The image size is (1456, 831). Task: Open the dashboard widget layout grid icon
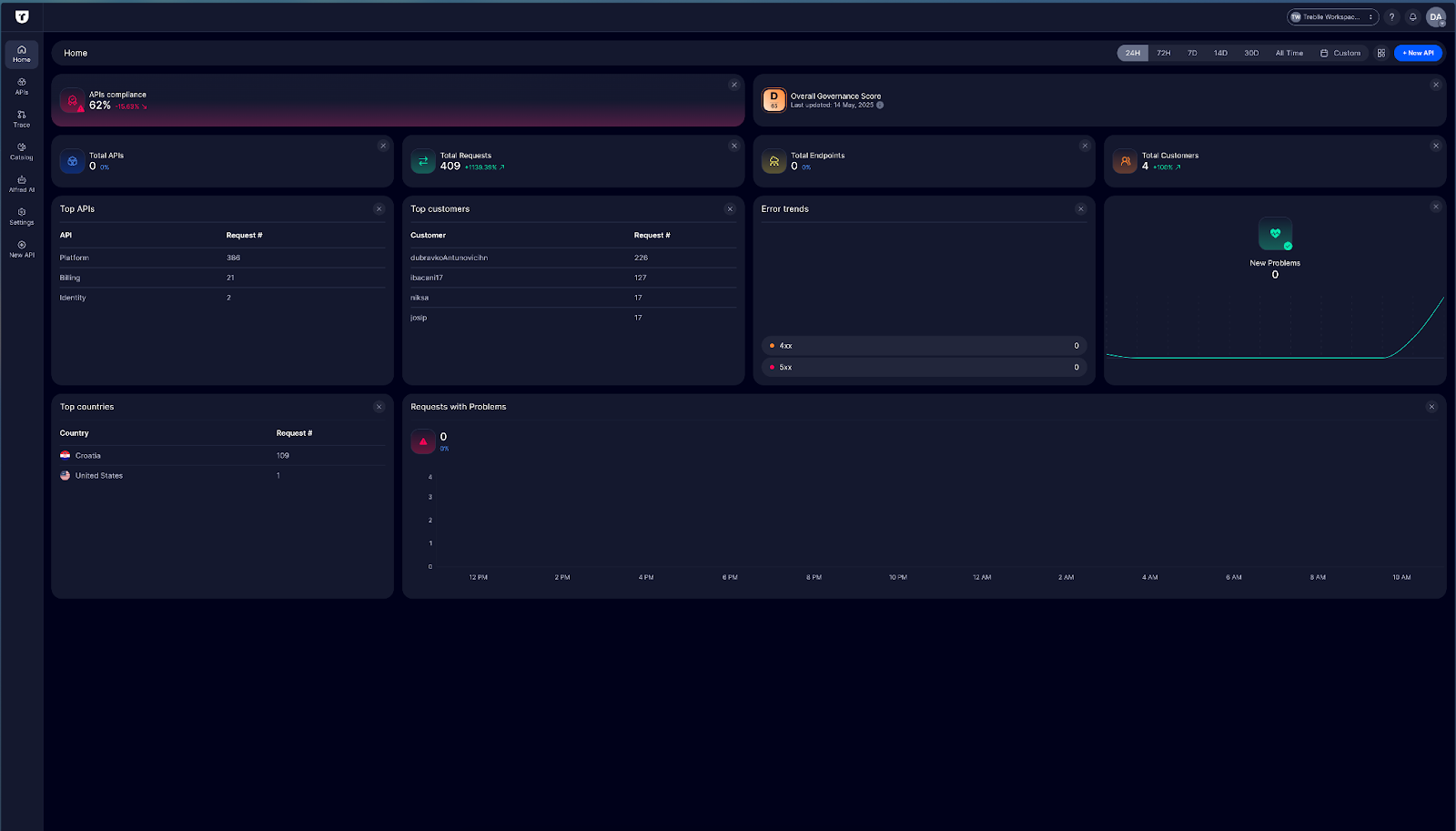pyautogui.click(x=1381, y=53)
